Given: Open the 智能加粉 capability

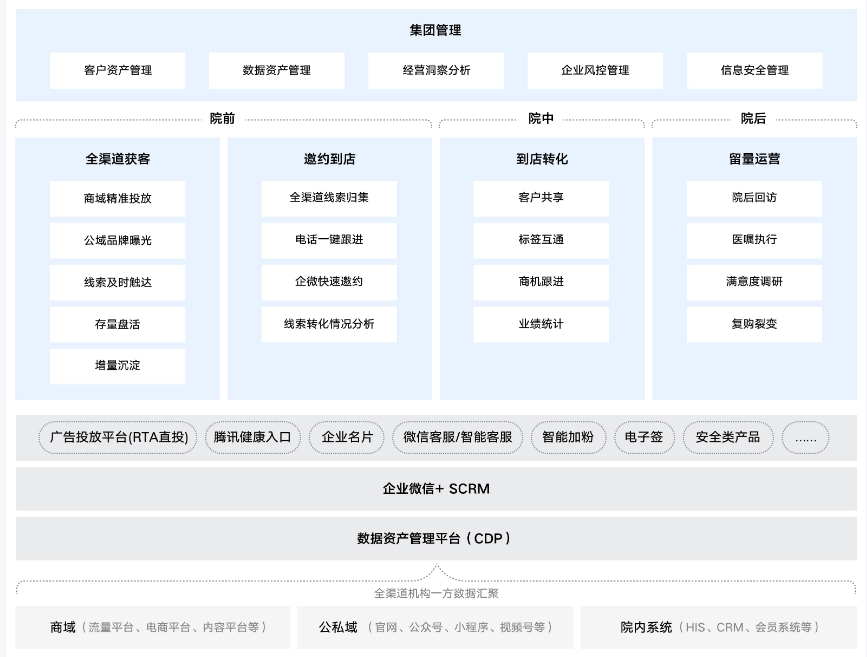Looking at the screenshot, I should tap(566, 438).
